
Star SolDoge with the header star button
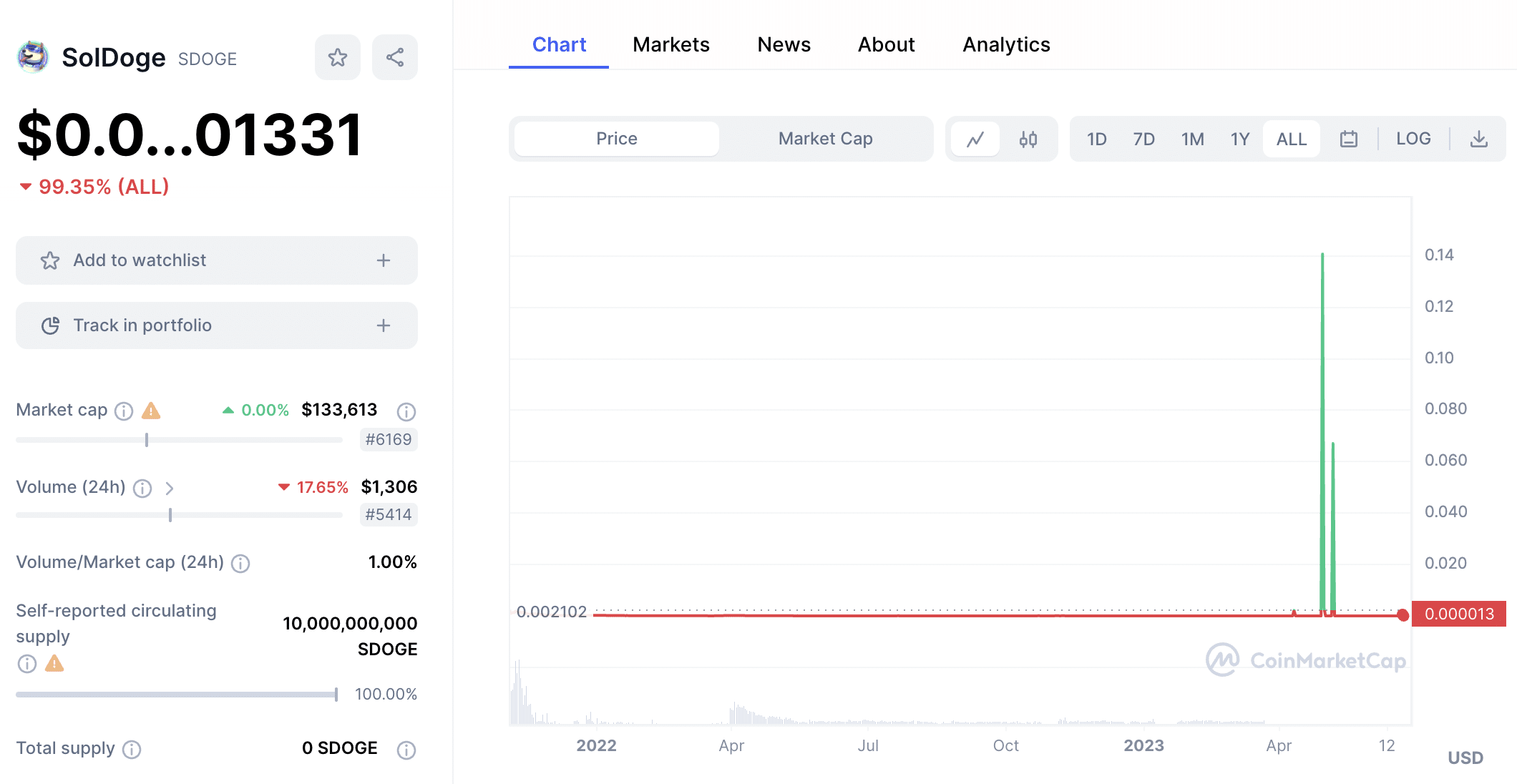[x=338, y=57]
